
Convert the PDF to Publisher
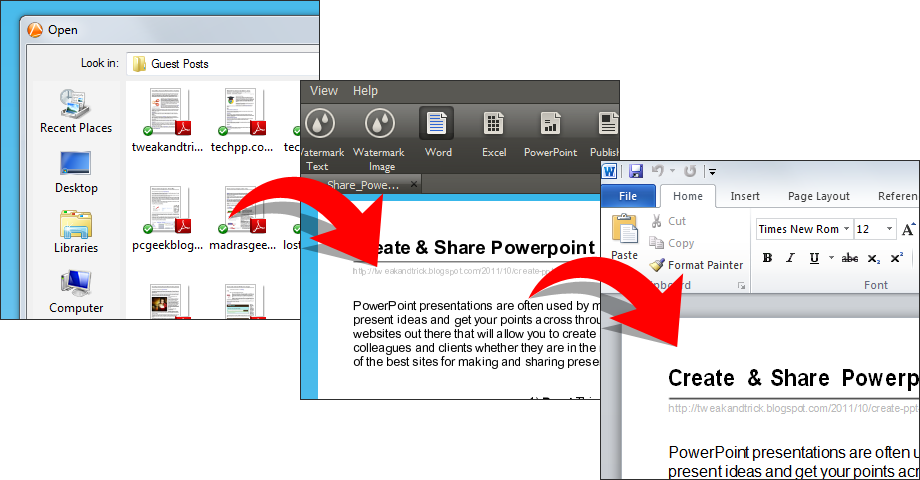tap(604, 133)
